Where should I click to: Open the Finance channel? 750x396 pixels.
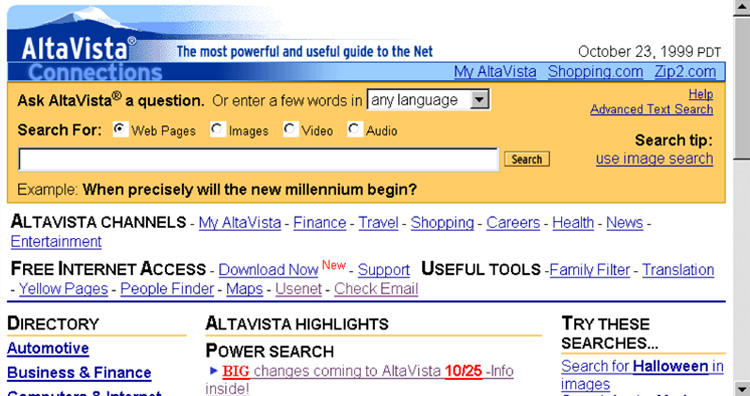pyautogui.click(x=320, y=223)
